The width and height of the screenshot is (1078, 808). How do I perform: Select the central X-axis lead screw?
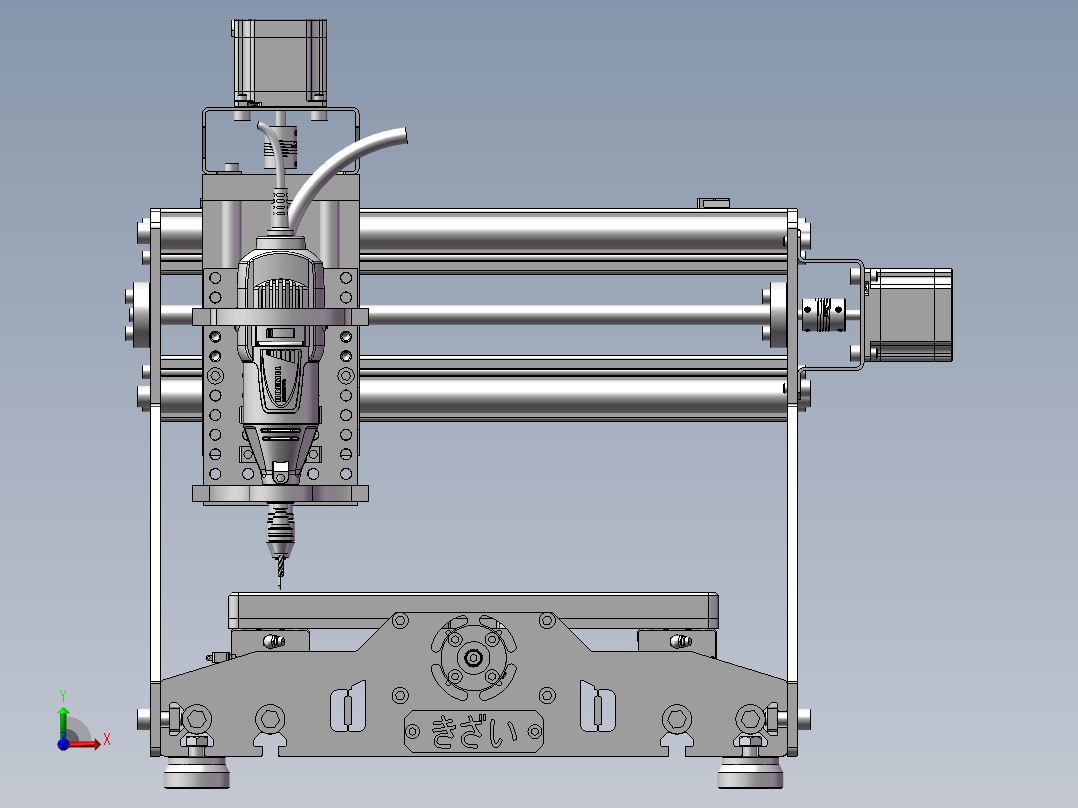click(x=567, y=315)
